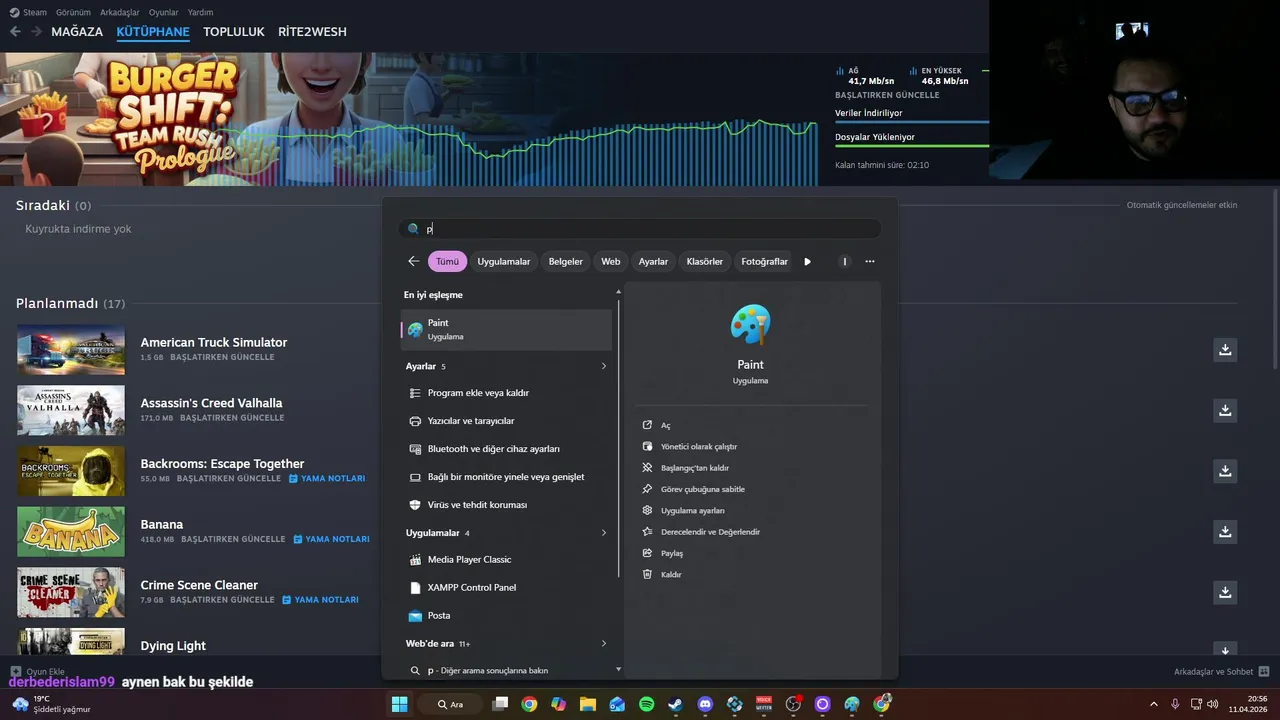Open Yazıcılar ve tarayıcılar setting
The image size is (1280, 720).
coord(506,421)
